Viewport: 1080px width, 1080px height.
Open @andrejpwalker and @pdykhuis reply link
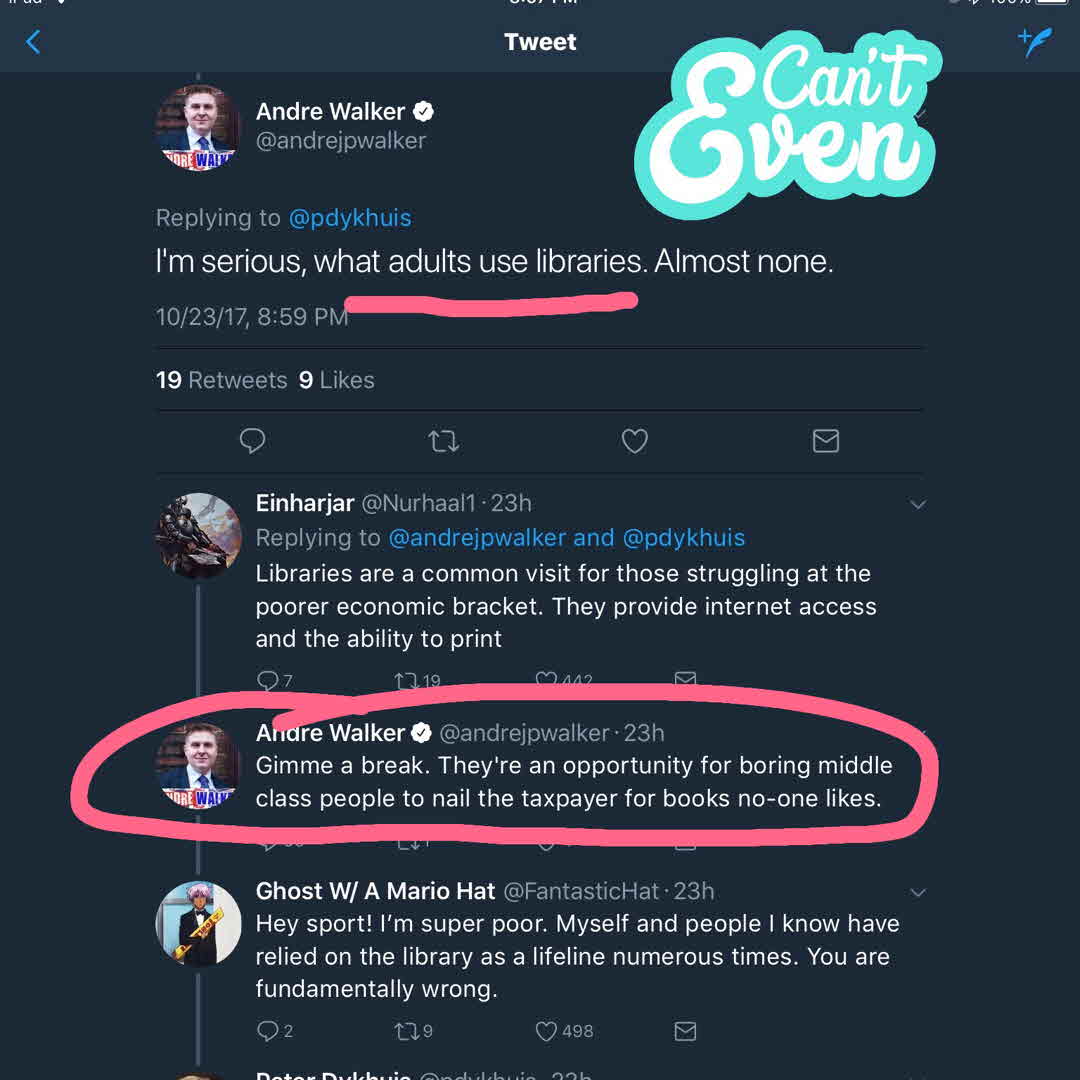(566, 538)
